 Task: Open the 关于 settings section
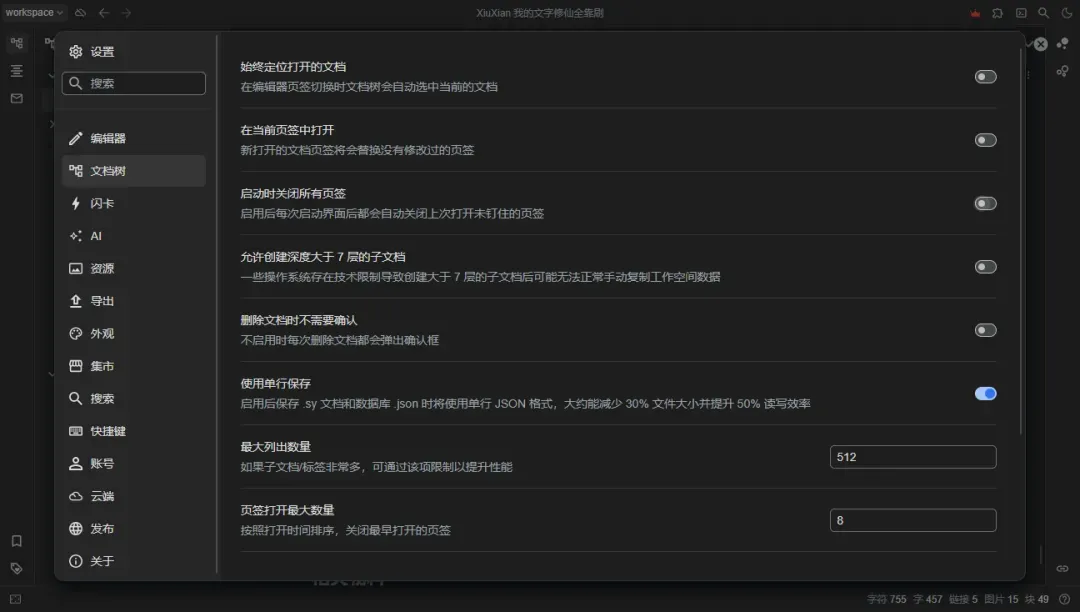click(134, 561)
